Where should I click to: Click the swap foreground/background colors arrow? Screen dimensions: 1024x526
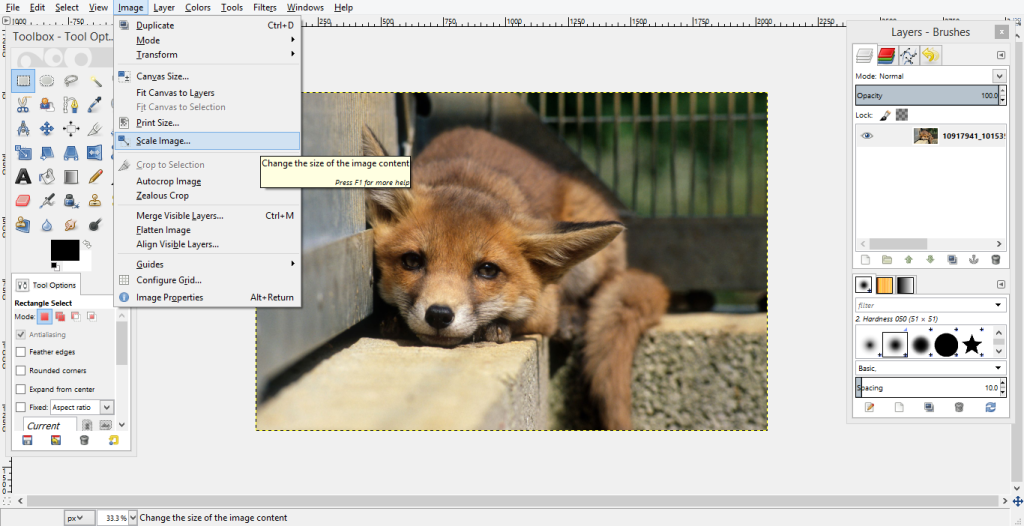[87, 244]
